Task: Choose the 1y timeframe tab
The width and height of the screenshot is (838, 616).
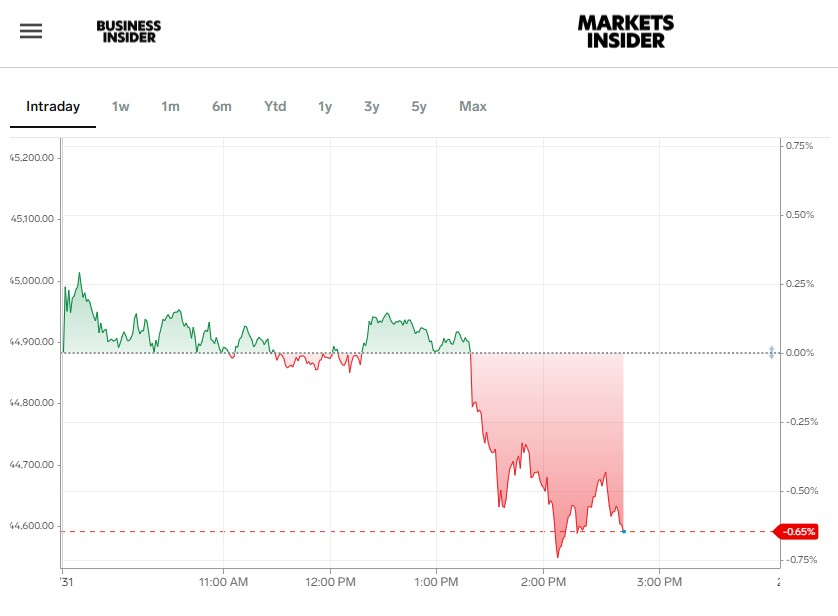Action: click(x=325, y=106)
